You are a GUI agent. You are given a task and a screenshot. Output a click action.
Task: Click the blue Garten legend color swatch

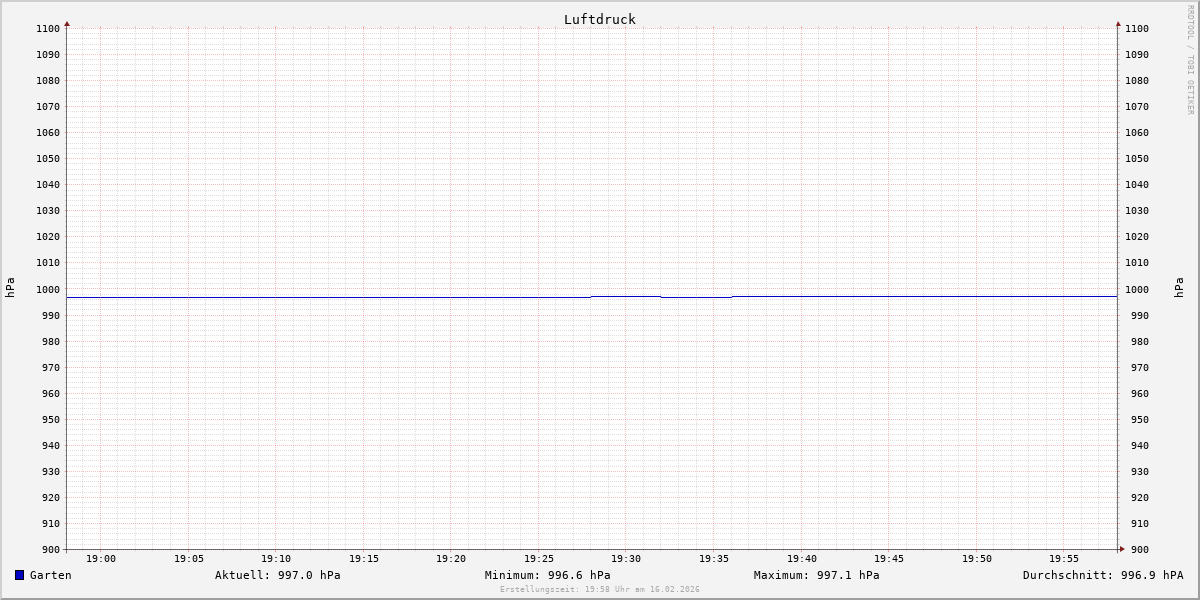pyautogui.click(x=19, y=575)
